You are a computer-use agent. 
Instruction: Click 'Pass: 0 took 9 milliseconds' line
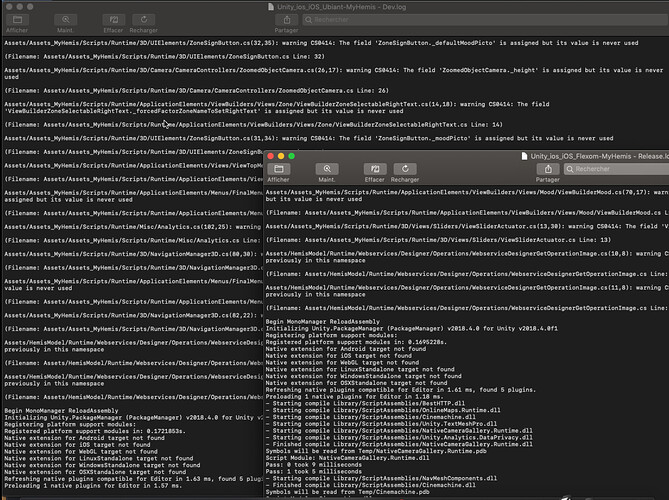point(314,465)
